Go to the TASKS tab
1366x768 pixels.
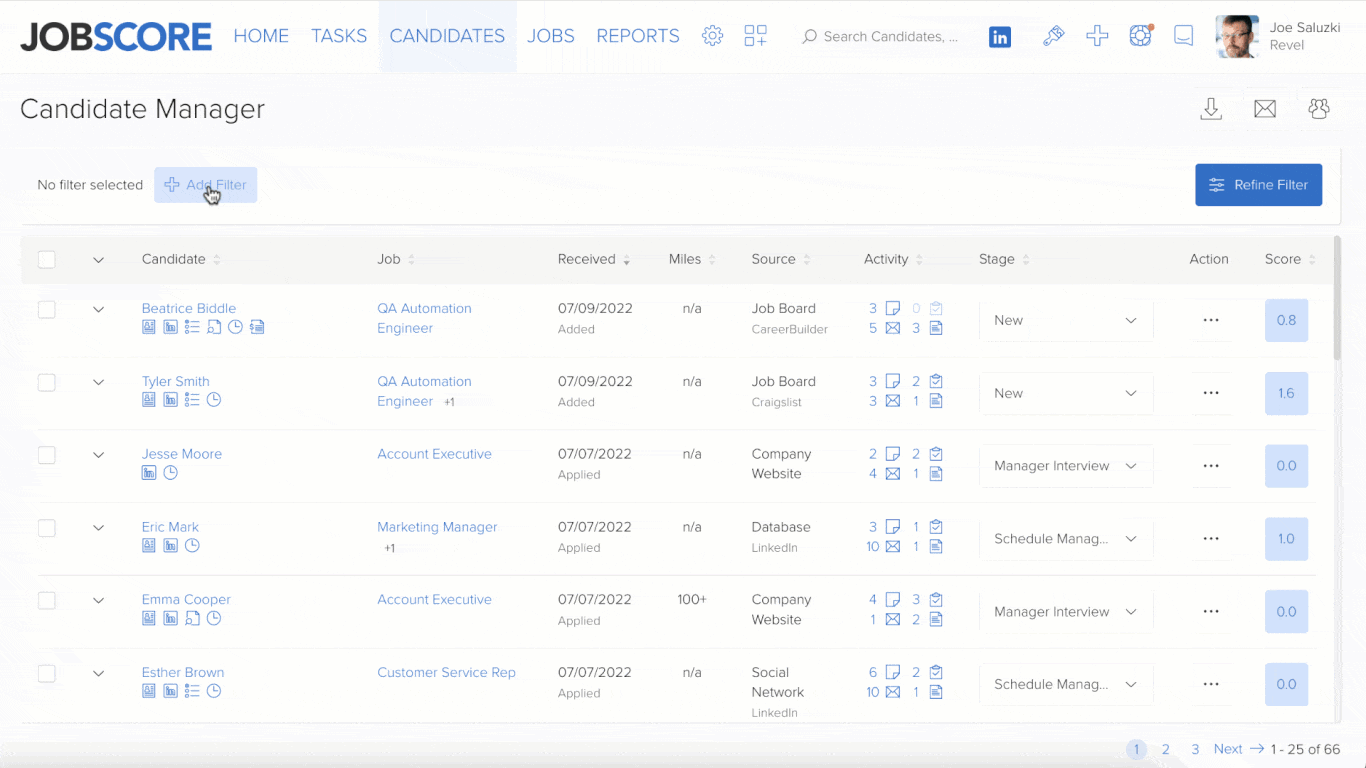(x=339, y=36)
